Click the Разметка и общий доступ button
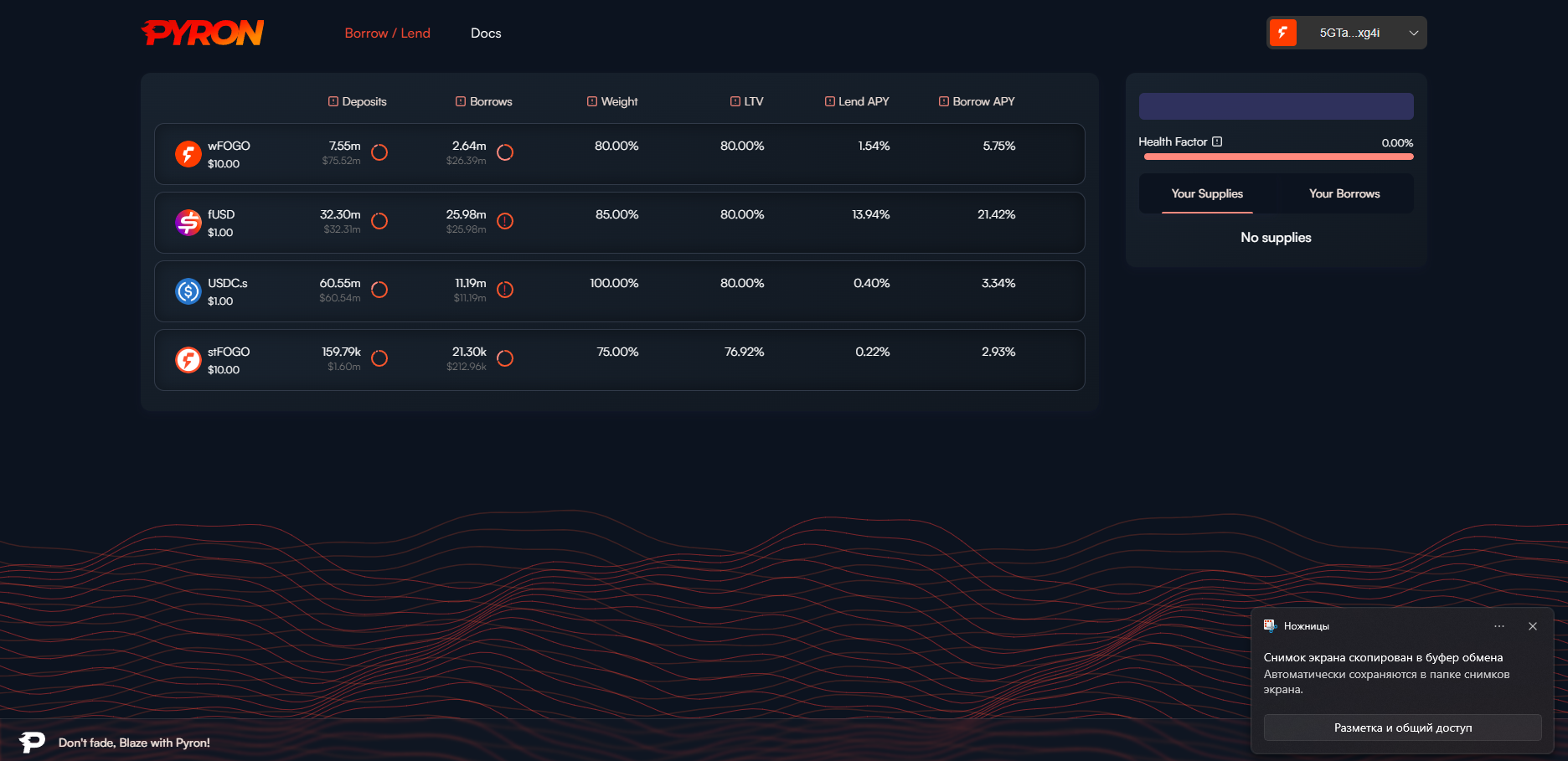 pyautogui.click(x=1402, y=728)
